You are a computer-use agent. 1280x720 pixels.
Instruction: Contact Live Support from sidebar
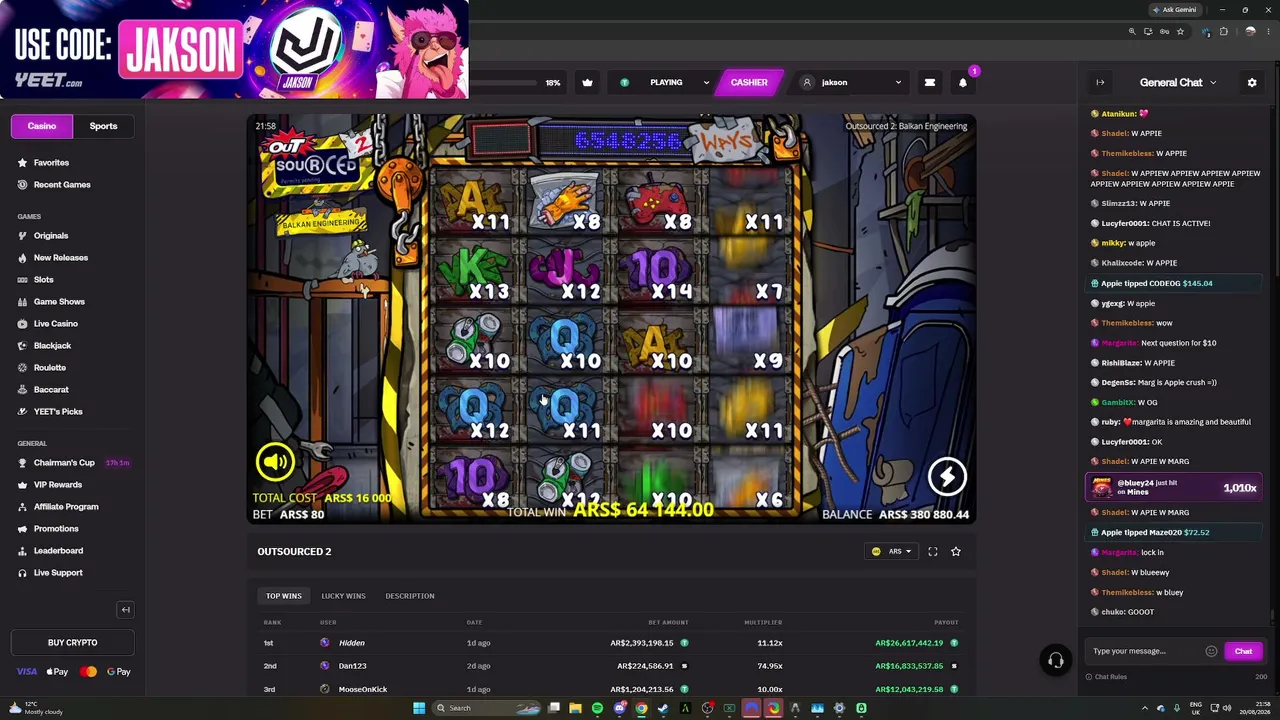(x=58, y=573)
